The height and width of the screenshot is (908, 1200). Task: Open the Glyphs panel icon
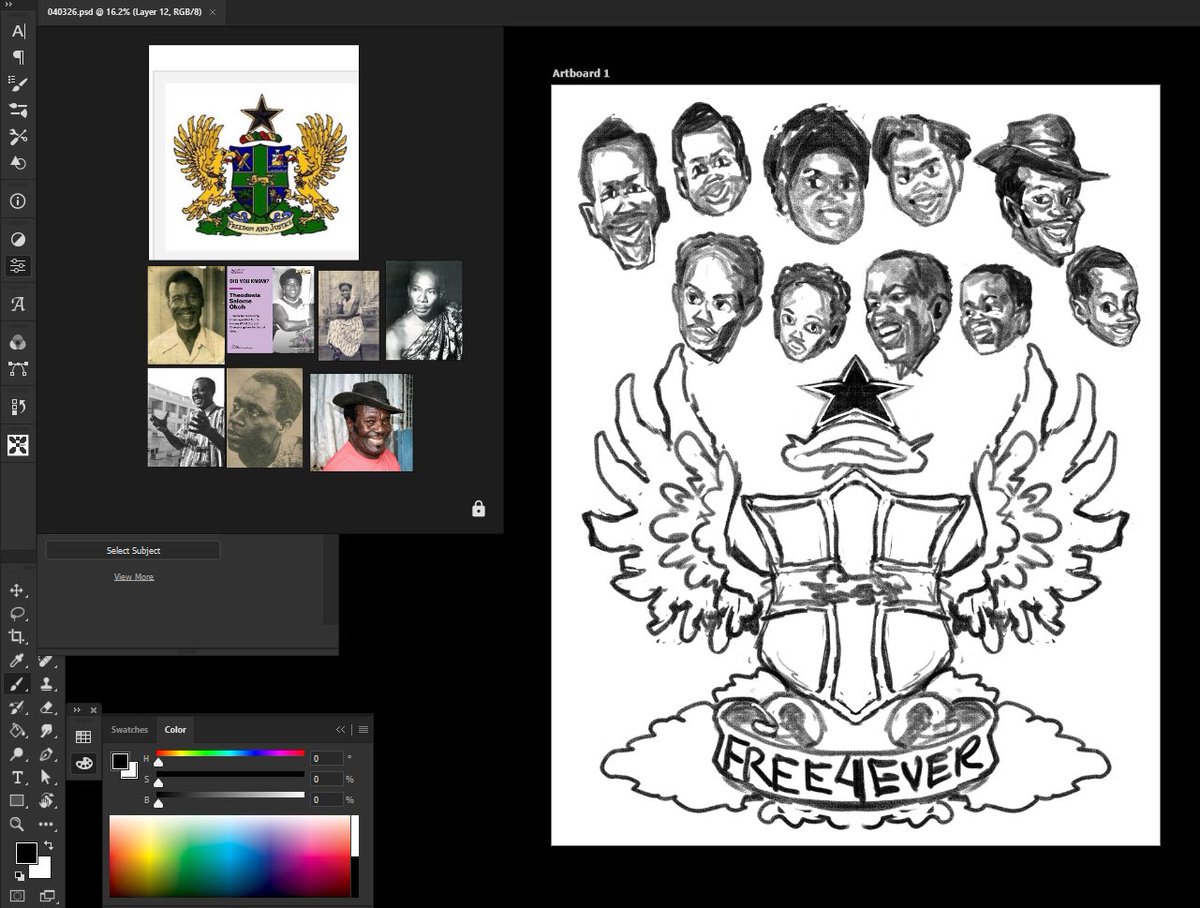click(18, 304)
